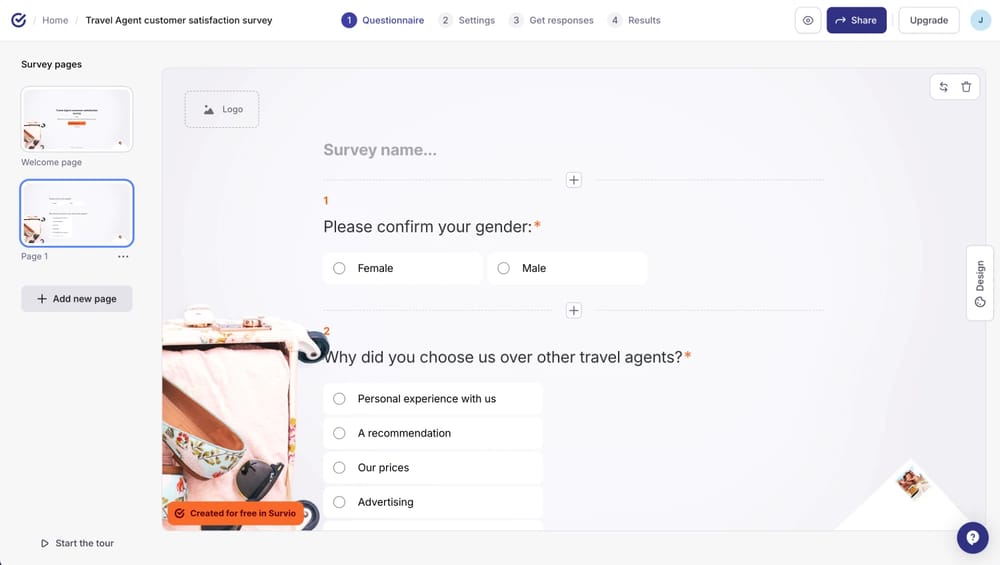The image size is (1000, 565).
Task: Click Add new page button
Action: [77, 298]
